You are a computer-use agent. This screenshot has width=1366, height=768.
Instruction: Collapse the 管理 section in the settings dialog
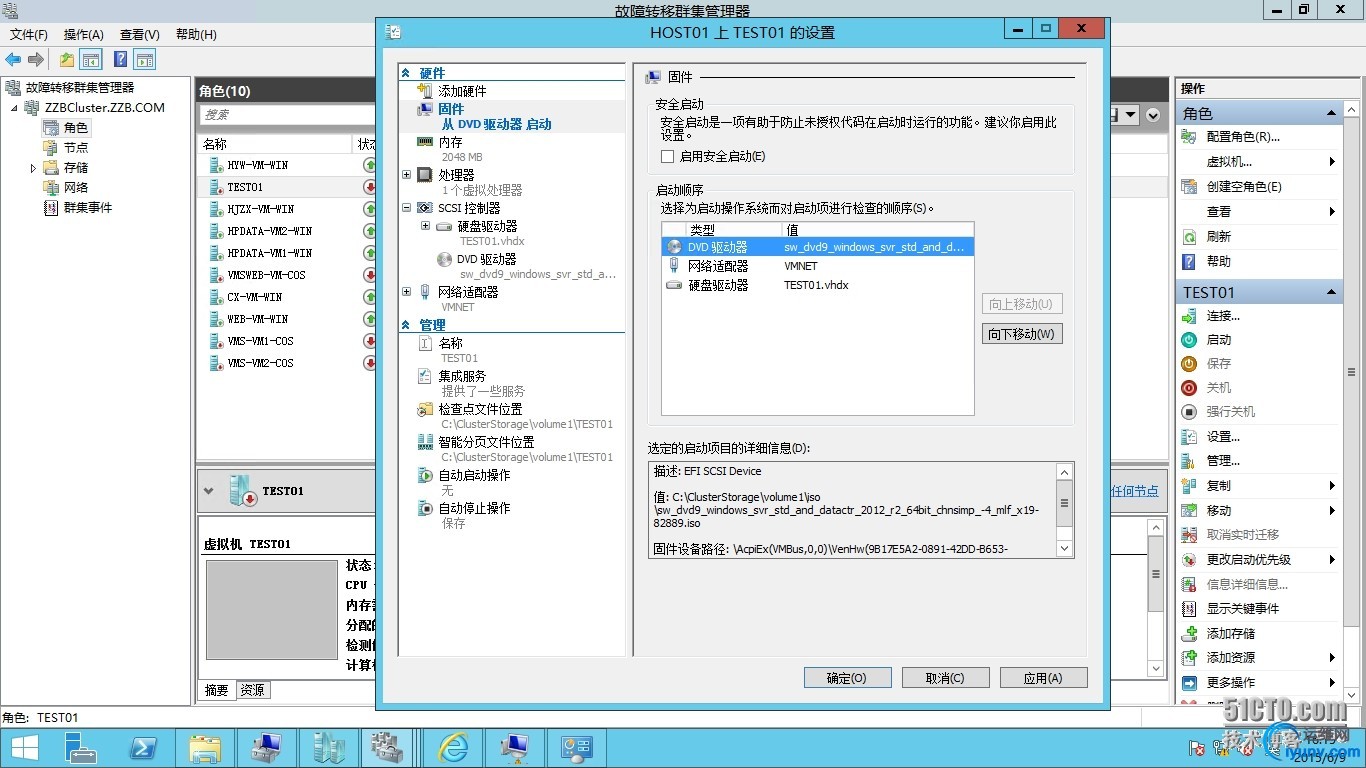[x=406, y=325]
